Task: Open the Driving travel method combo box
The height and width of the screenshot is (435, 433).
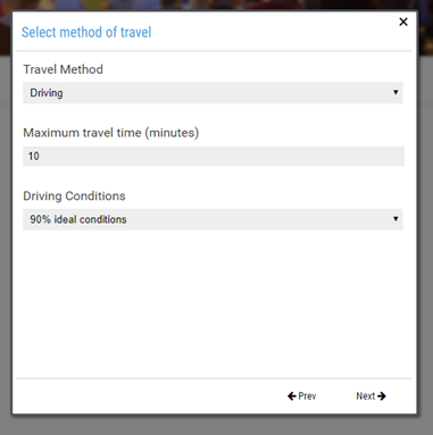Action: 213,93
